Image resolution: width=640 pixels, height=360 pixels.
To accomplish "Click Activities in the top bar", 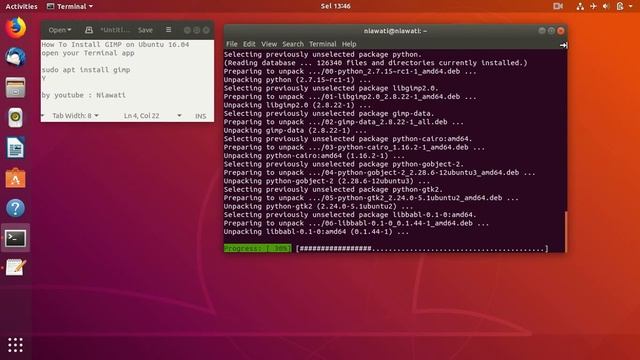I will point(21,6).
